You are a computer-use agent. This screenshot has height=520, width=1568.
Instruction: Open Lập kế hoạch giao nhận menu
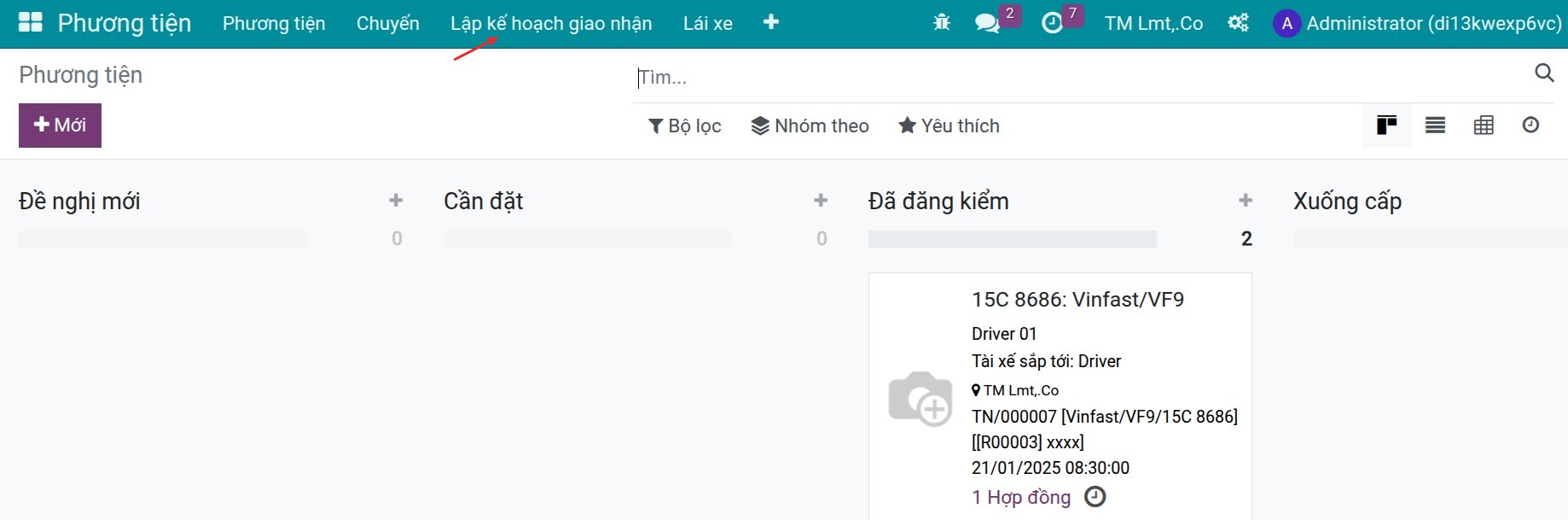pos(551,23)
